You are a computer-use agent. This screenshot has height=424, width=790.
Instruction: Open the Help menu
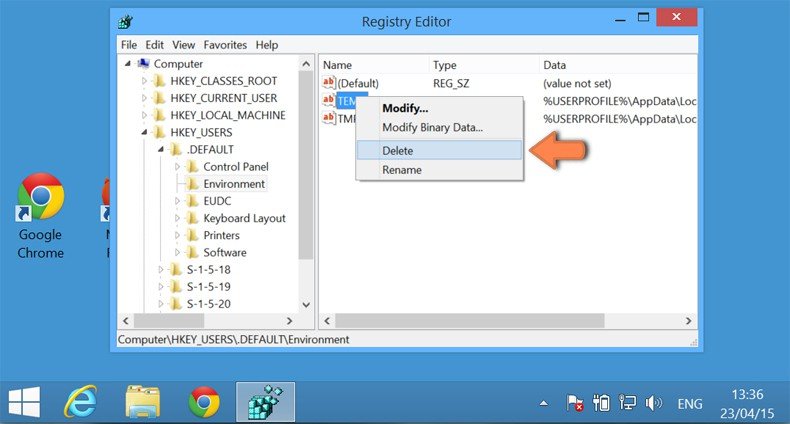[x=267, y=45]
